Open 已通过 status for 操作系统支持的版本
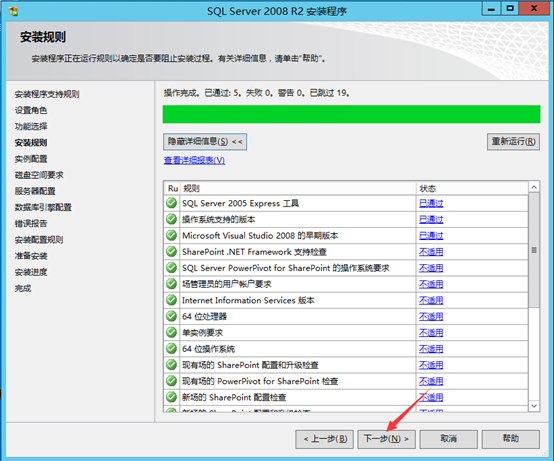 [431, 219]
